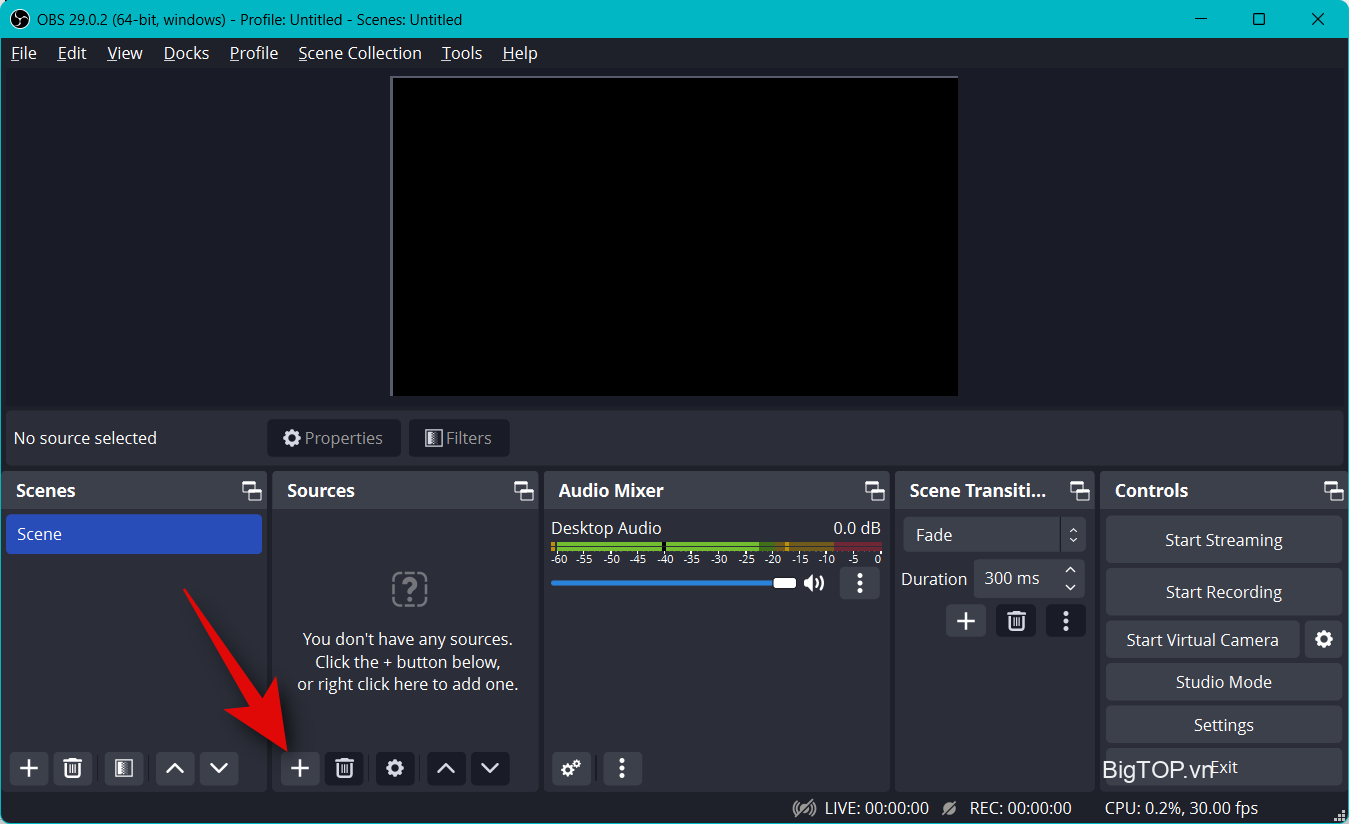Click the 0.0 dB level value
Image resolution: width=1349 pixels, height=824 pixels.
click(x=857, y=528)
